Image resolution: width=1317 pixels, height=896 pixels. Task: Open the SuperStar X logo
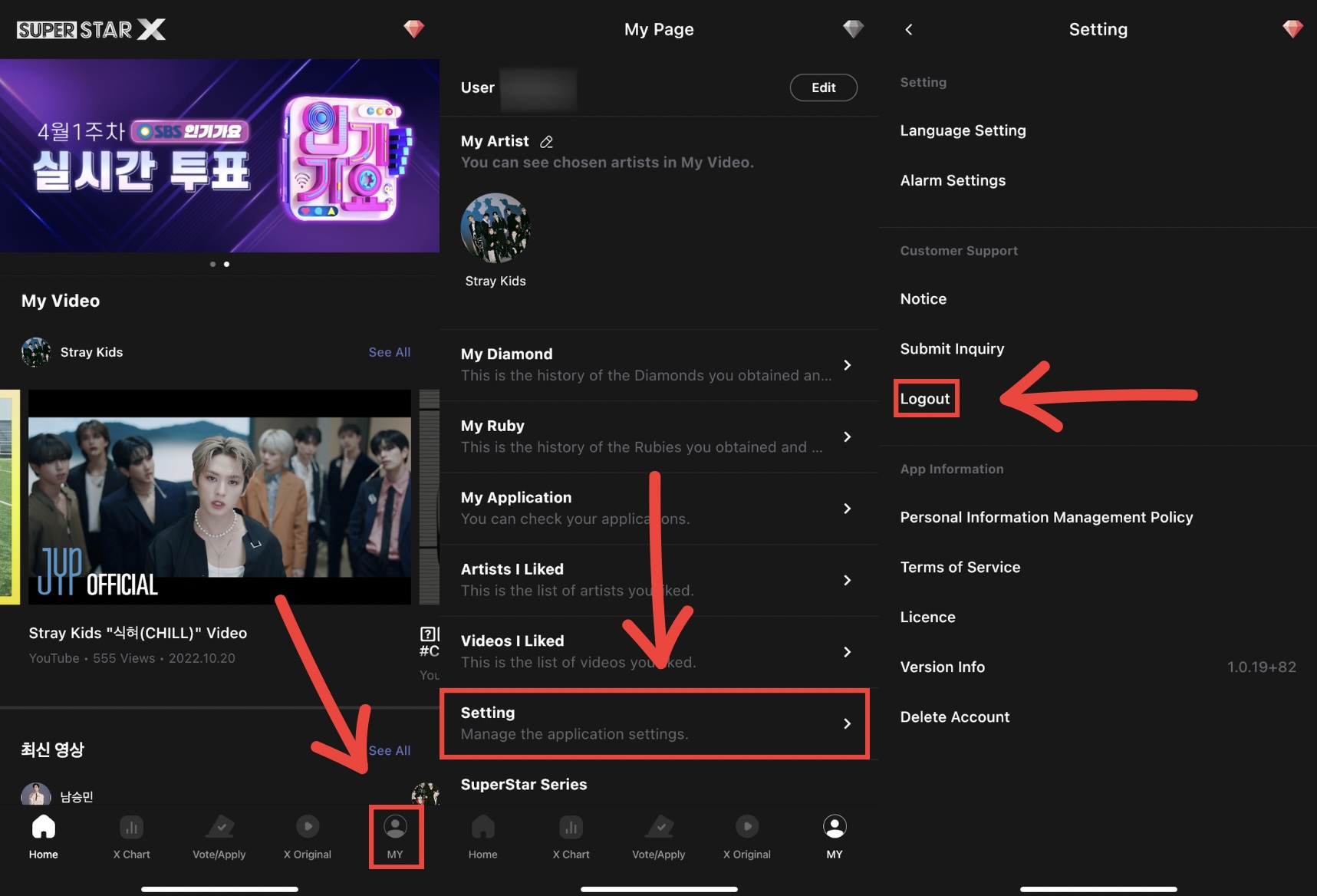91,29
